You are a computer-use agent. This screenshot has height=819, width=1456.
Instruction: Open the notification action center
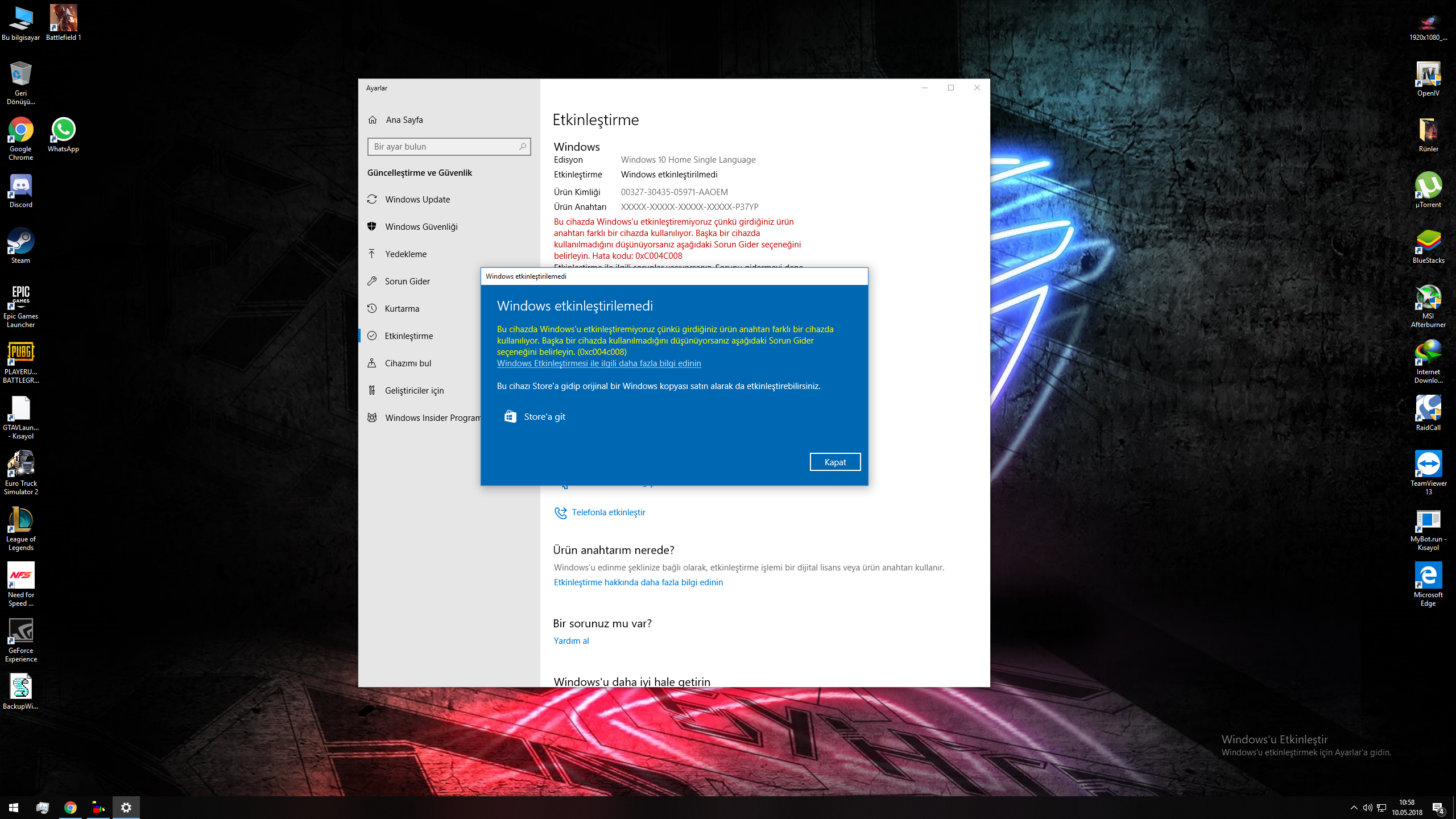tap(1438, 808)
